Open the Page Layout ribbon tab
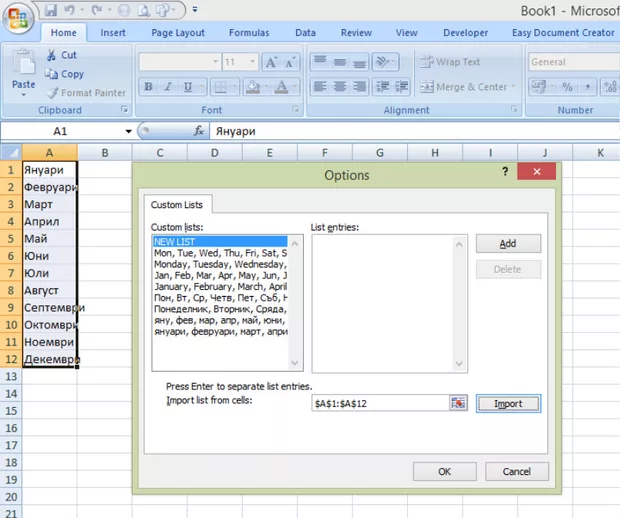Screen dimensions: 620x518 pos(177,32)
